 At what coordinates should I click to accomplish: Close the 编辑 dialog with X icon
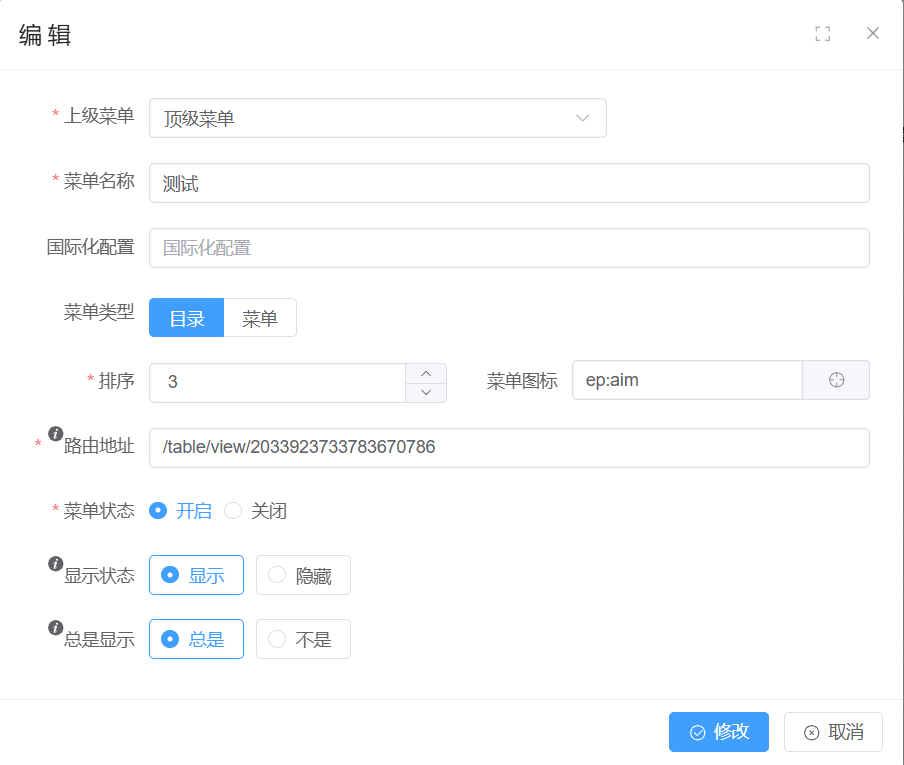coord(873,33)
